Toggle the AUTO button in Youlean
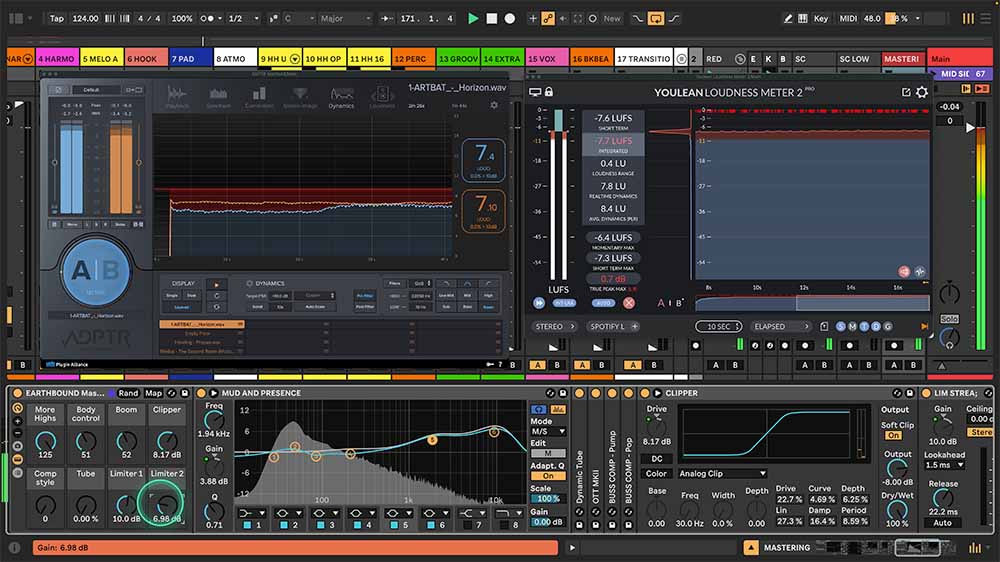 (x=603, y=303)
